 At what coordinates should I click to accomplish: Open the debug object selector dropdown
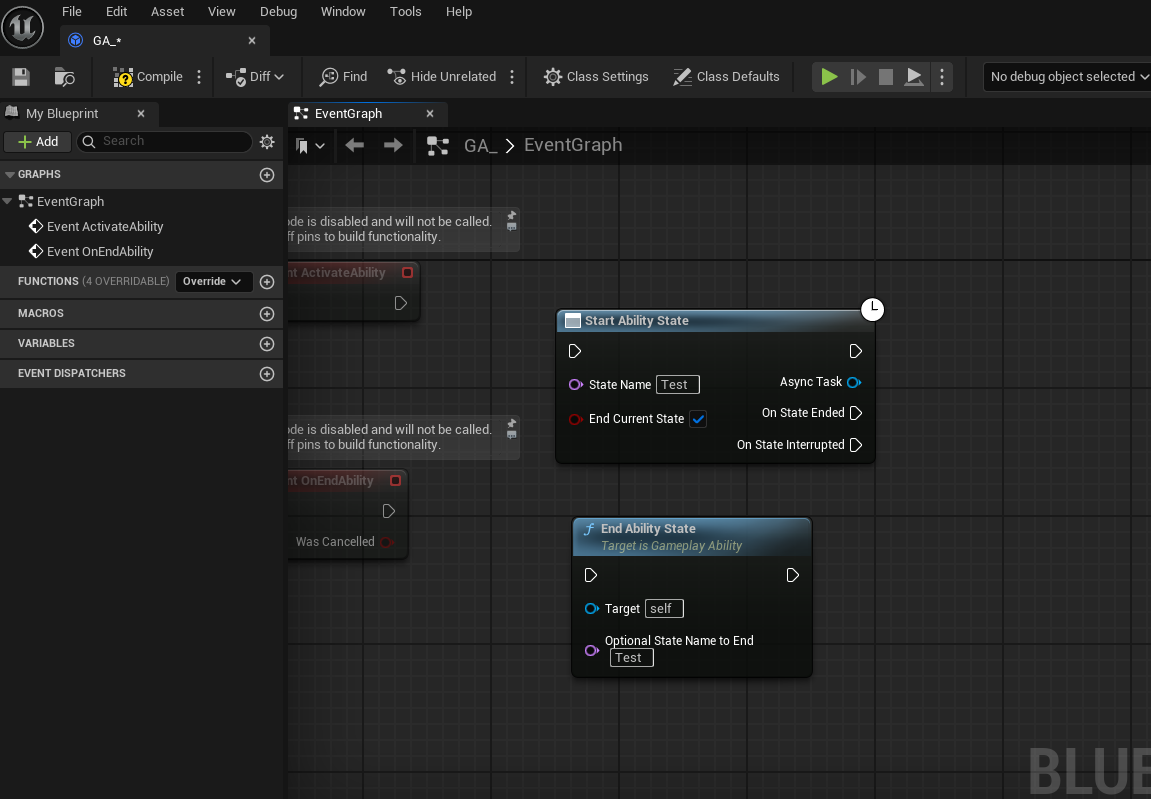1068,76
